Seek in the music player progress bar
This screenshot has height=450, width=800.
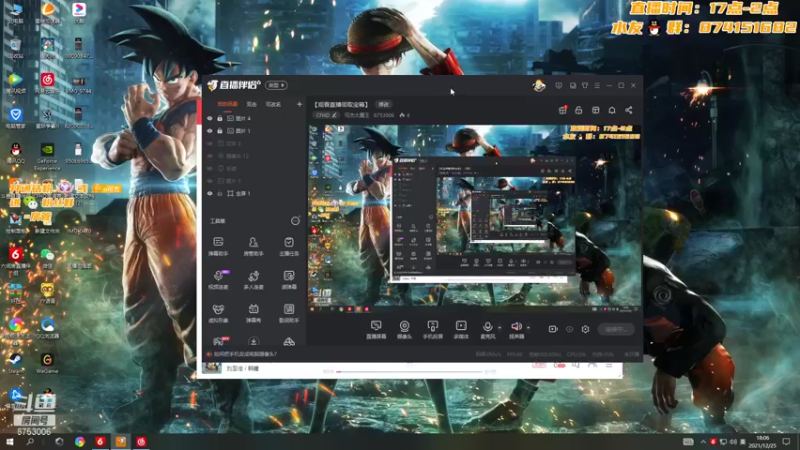410,371
